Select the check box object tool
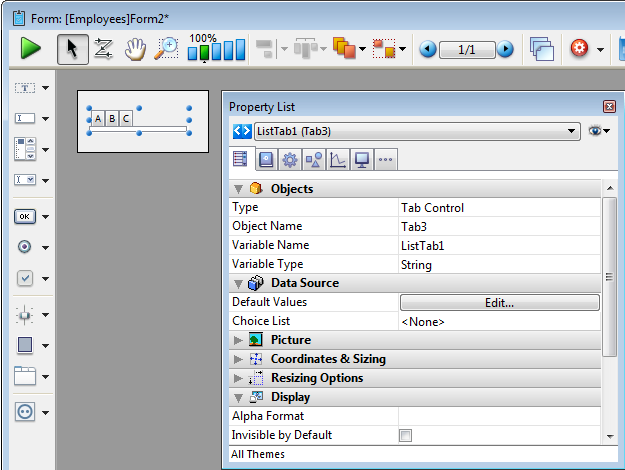Screen dimensions: 625x470 pos(25,278)
